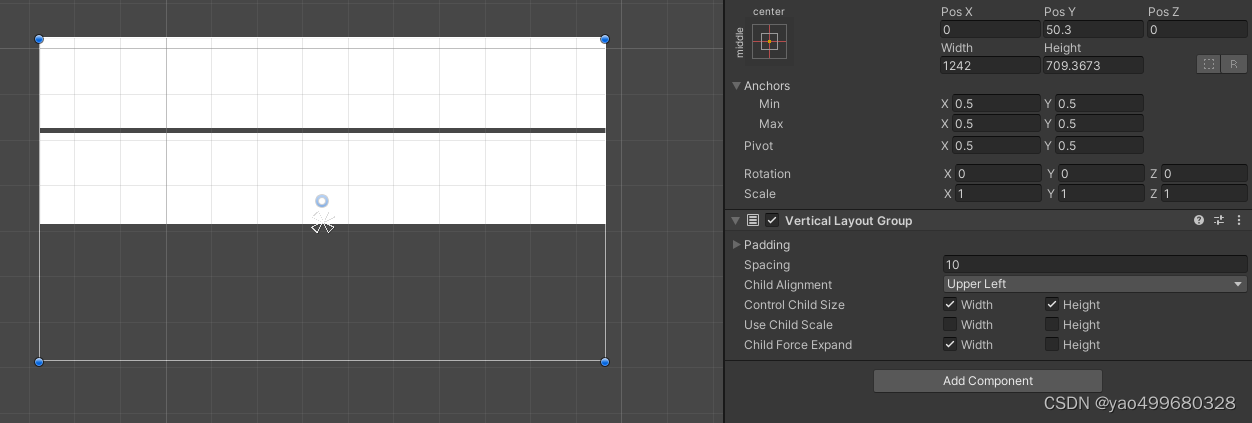Enable Use Child Scale Width

click(950, 325)
